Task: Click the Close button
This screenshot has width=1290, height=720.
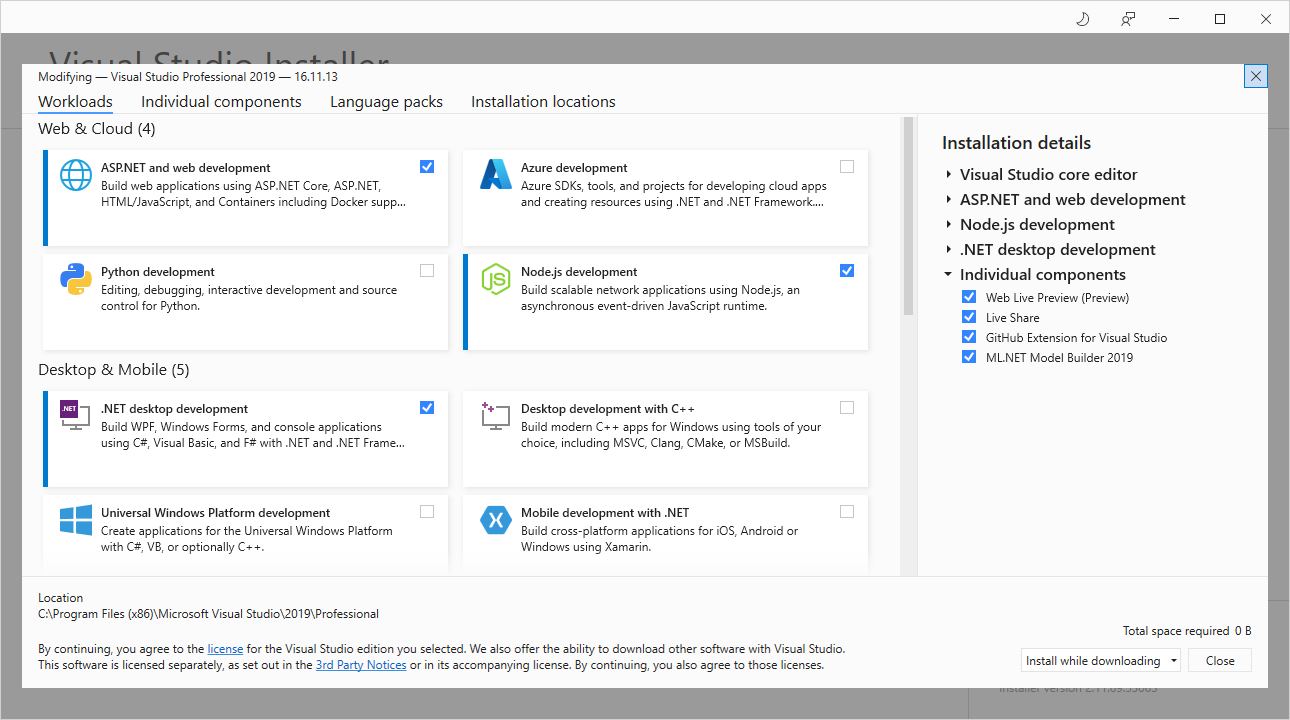Action: pos(1220,661)
